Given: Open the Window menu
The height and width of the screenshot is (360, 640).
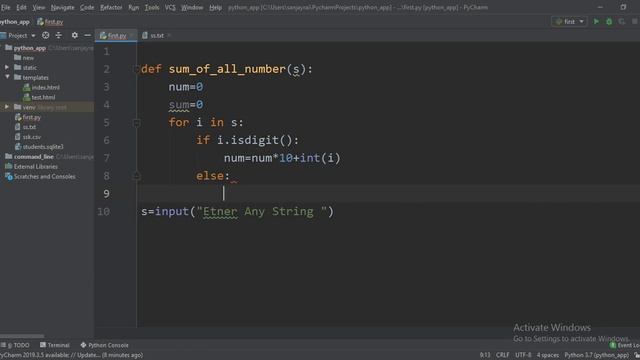Looking at the screenshot, I should 192,7.
